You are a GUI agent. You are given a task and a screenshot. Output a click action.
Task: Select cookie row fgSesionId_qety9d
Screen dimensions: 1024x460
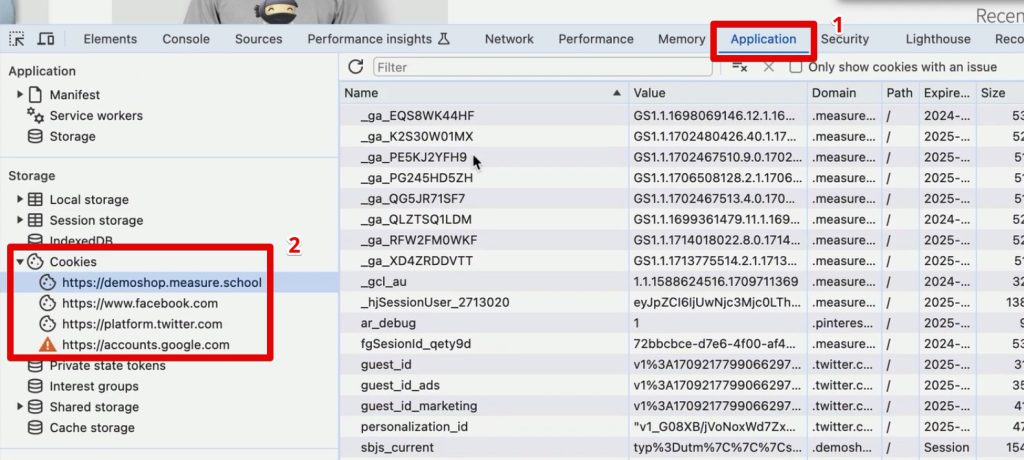click(x=681, y=344)
